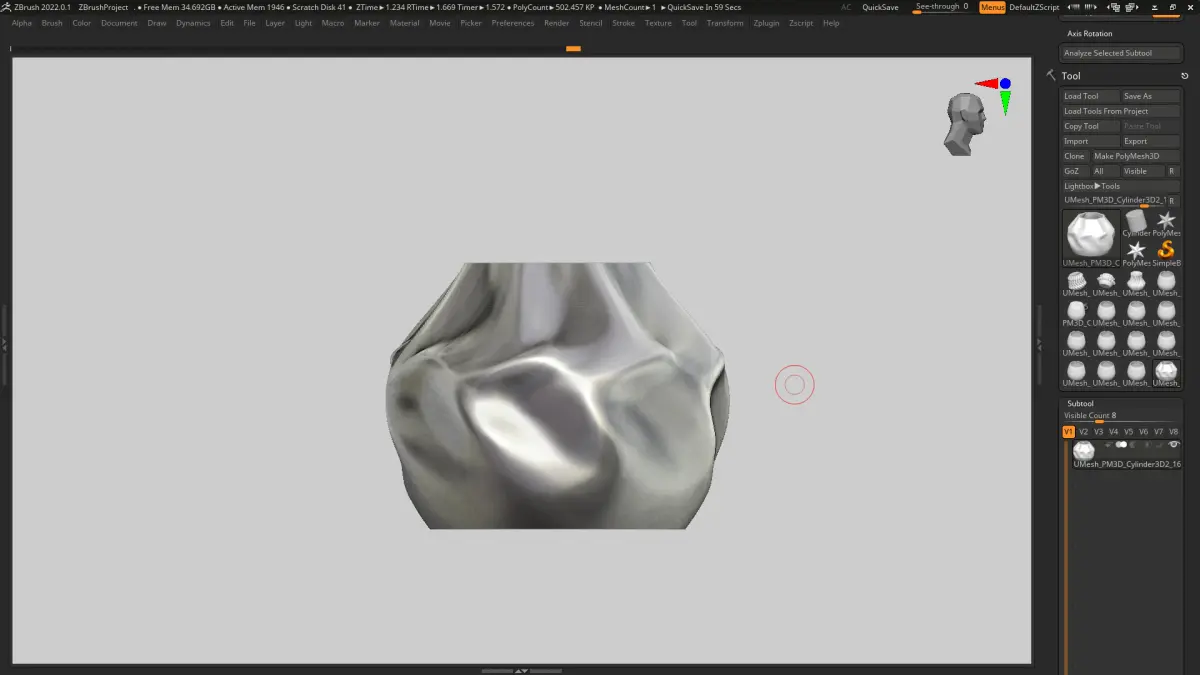Open the Material menu
1200x675 pixels.
pyautogui.click(x=404, y=23)
